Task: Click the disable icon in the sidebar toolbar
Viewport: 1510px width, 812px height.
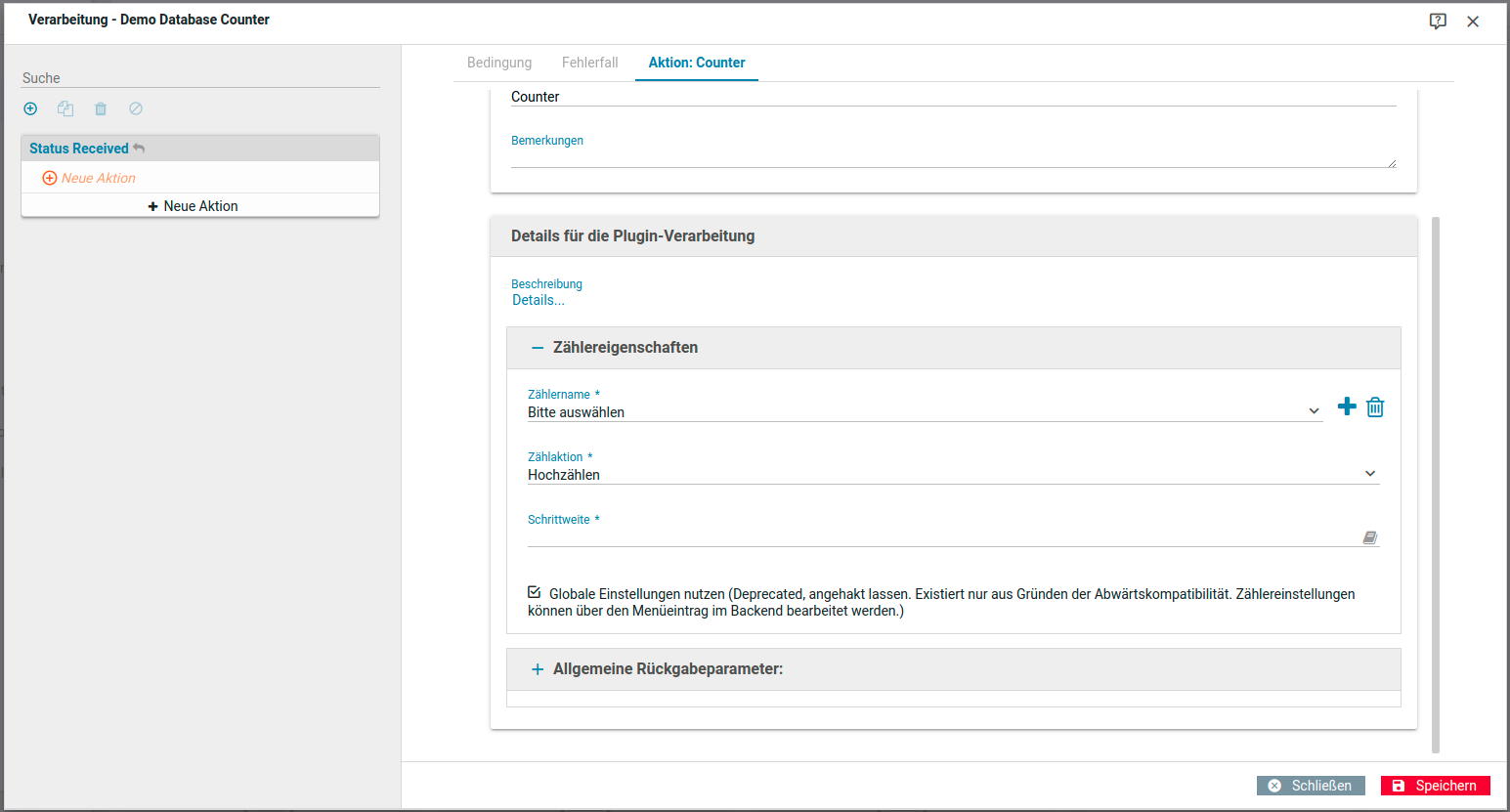Action: click(136, 108)
